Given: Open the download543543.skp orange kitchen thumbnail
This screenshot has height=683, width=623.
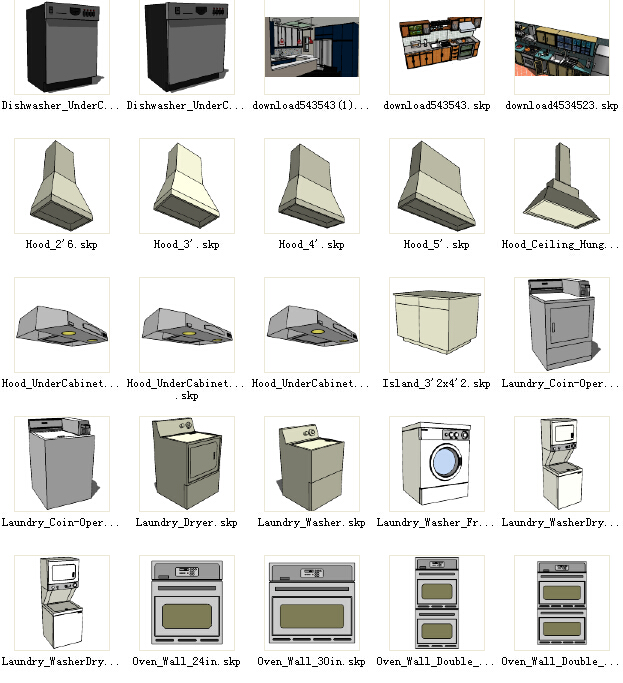Looking at the screenshot, I should (x=437, y=47).
